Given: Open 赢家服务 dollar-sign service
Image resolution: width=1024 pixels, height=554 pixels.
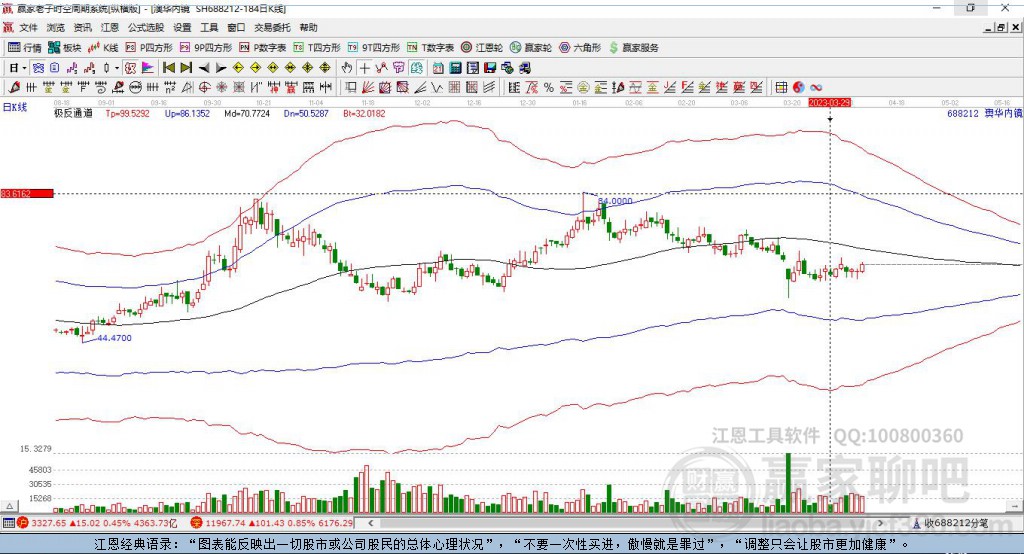Looking at the screenshot, I should [633, 48].
